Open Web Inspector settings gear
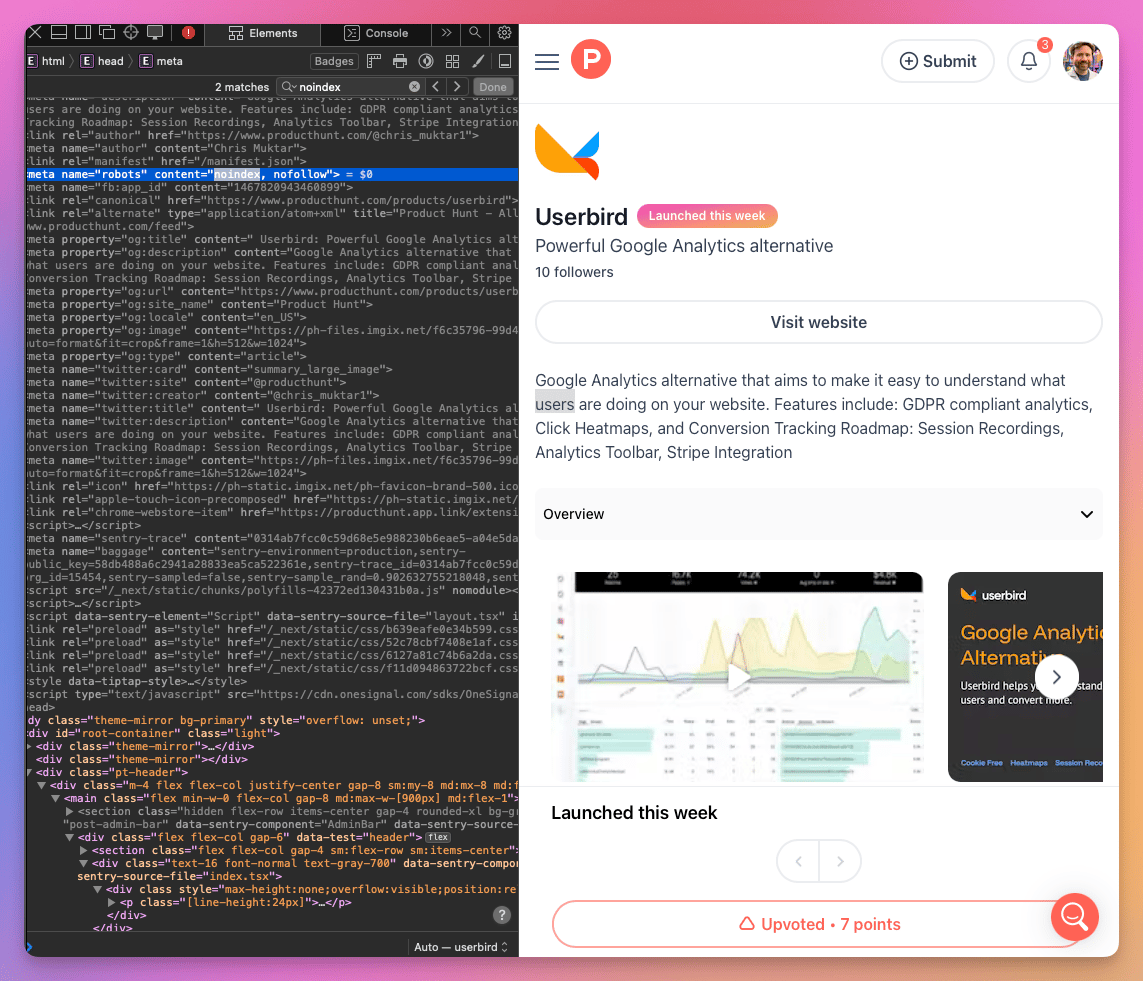Screen dimensions: 1143x981 tap(504, 33)
